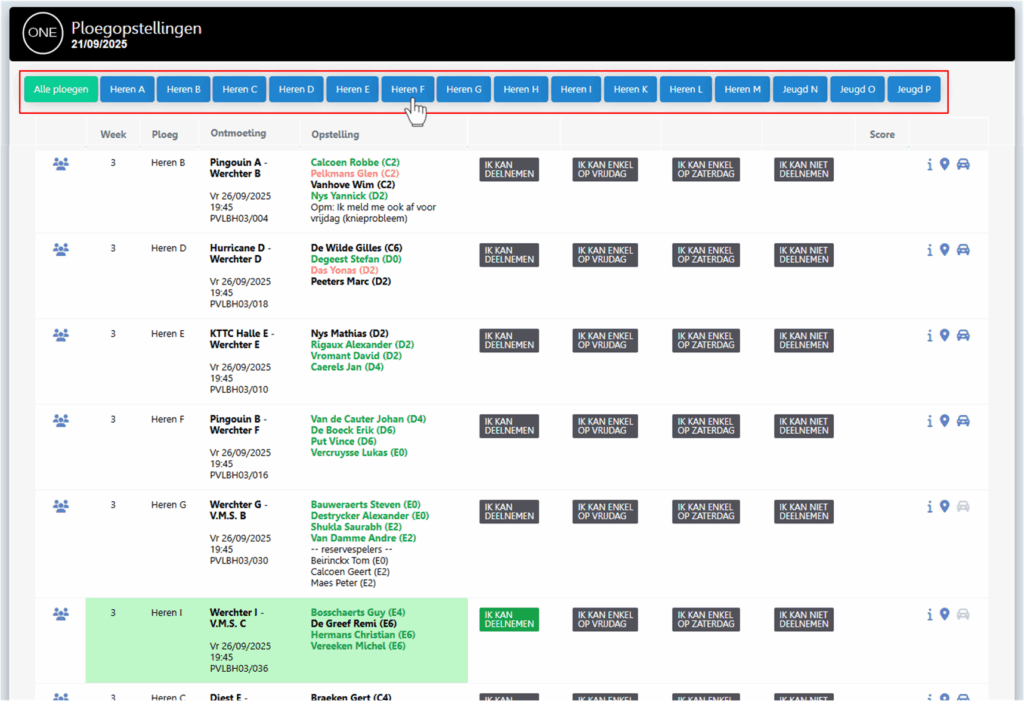The image size is (1024, 701).
Task: Click car icon for Heren F match
Action: (963, 421)
